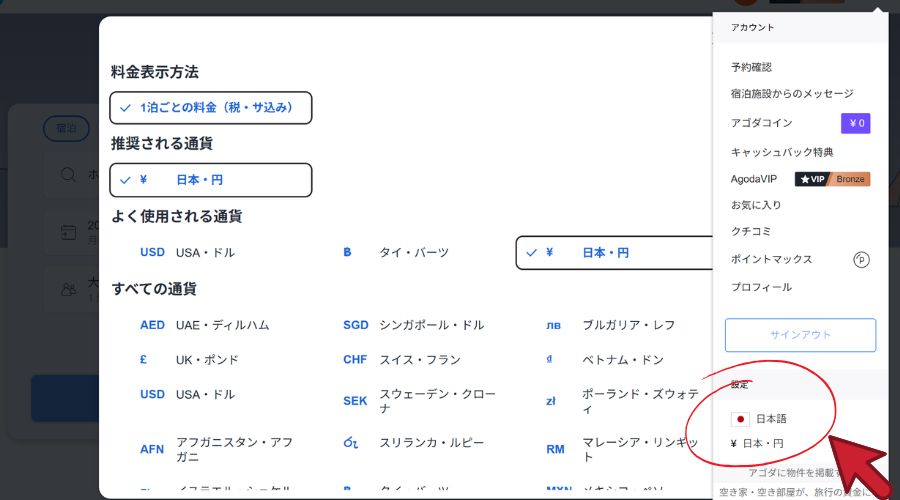The height and width of the screenshot is (500, 900).
Task: Choose USA・ドル under commonly used currencies
Action: [187, 253]
